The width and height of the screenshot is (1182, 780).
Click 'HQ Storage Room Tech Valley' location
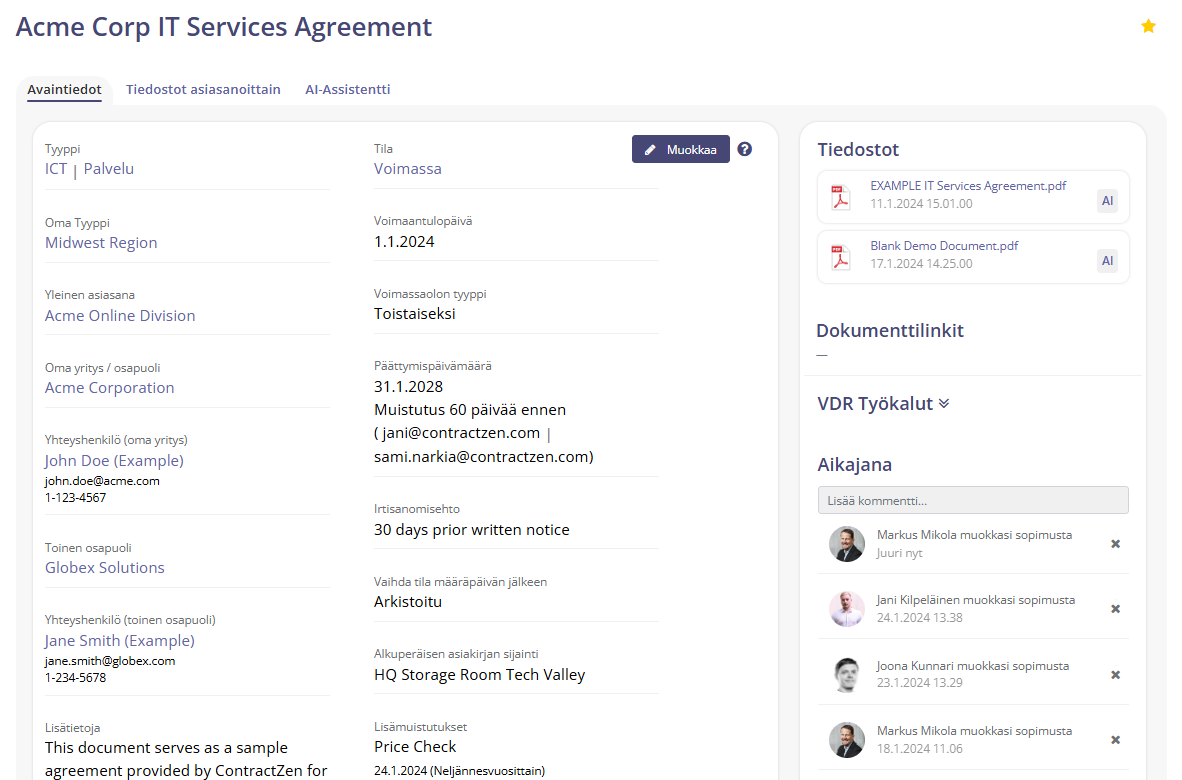tap(479, 674)
